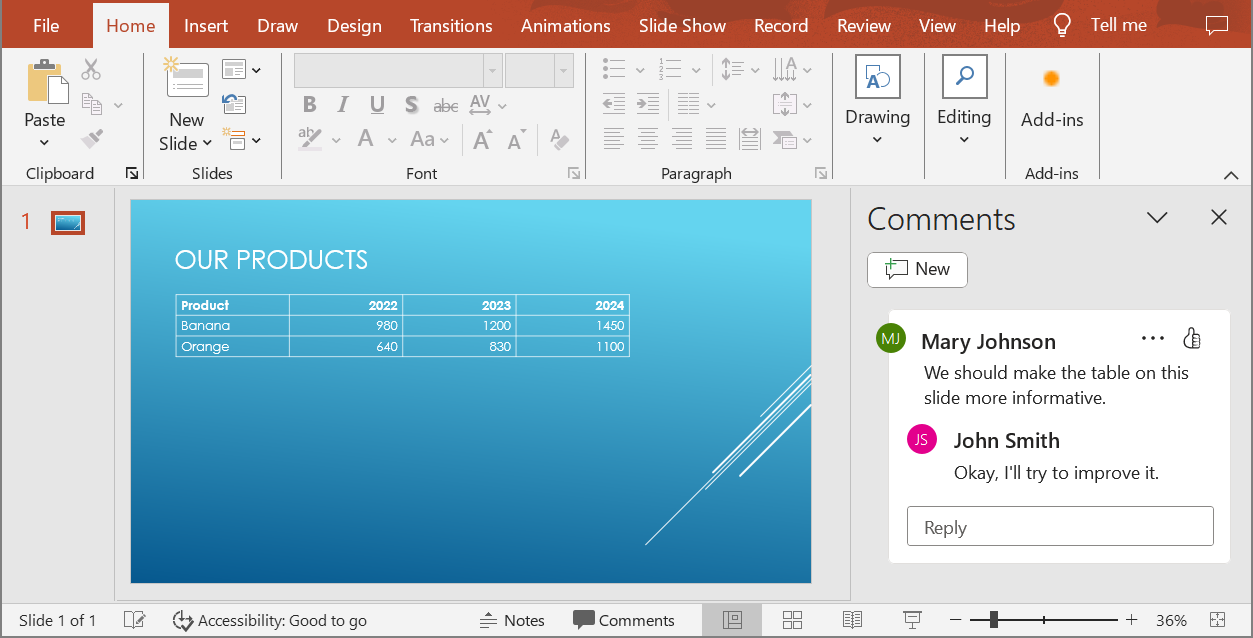Toggle bold formatting in the Font group
Viewport: 1253px width, 638px height.
click(x=309, y=104)
